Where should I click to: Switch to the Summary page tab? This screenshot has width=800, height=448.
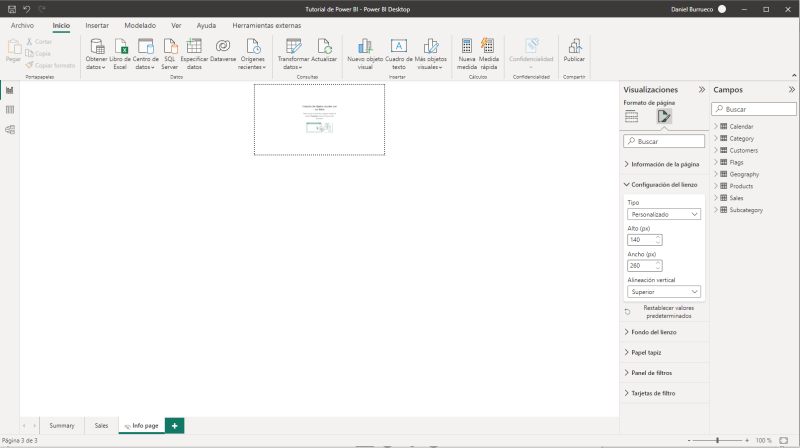click(x=62, y=426)
